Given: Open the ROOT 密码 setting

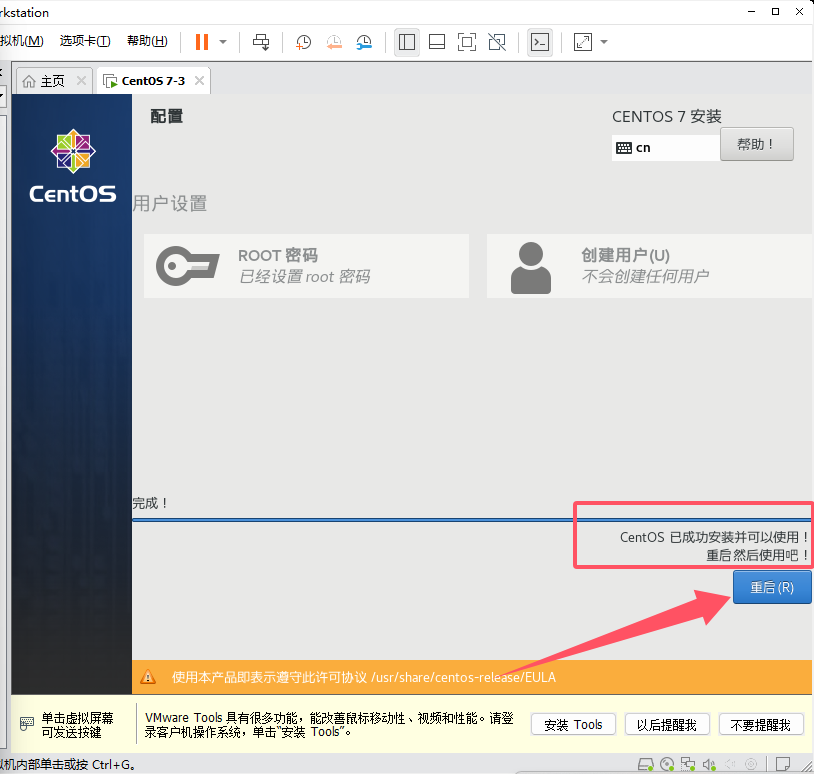Looking at the screenshot, I should click(x=306, y=266).
